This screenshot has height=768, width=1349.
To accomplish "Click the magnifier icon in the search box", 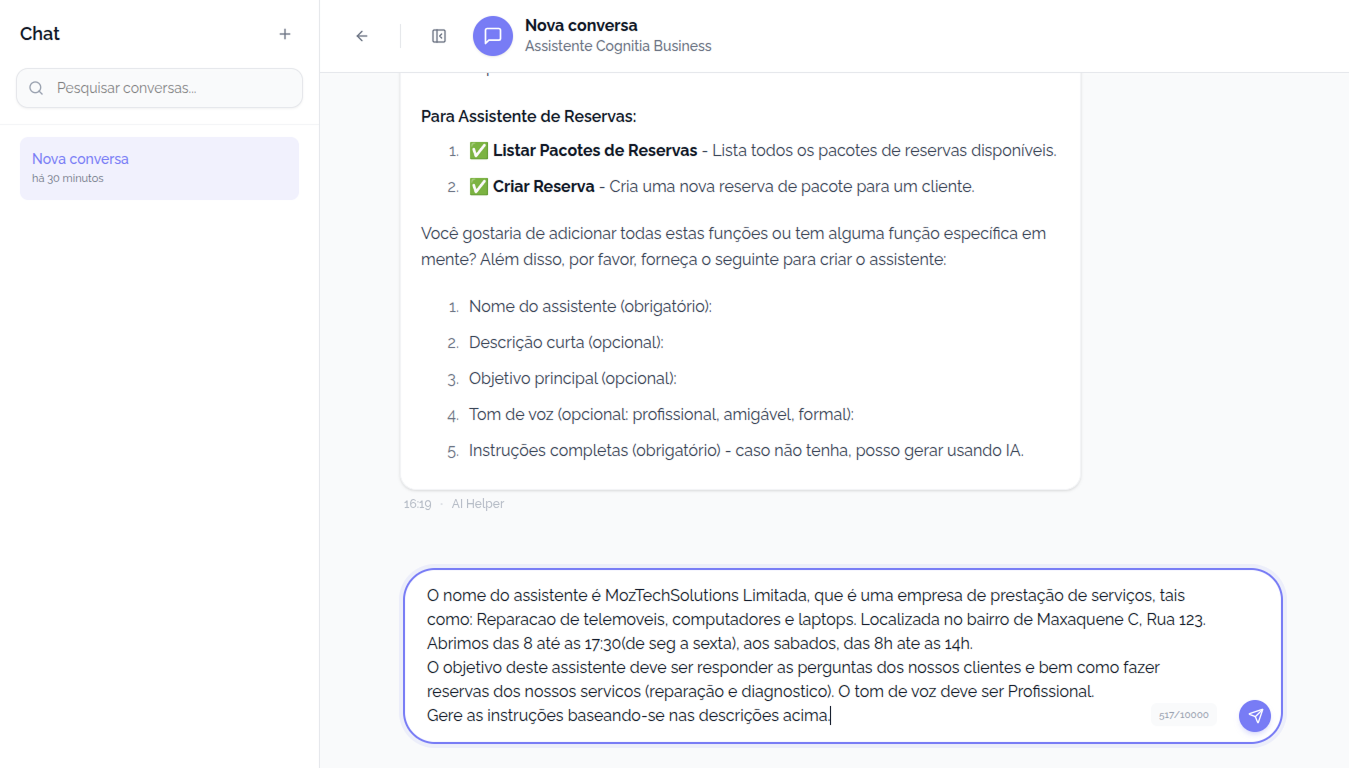I will tap(36, 88).
